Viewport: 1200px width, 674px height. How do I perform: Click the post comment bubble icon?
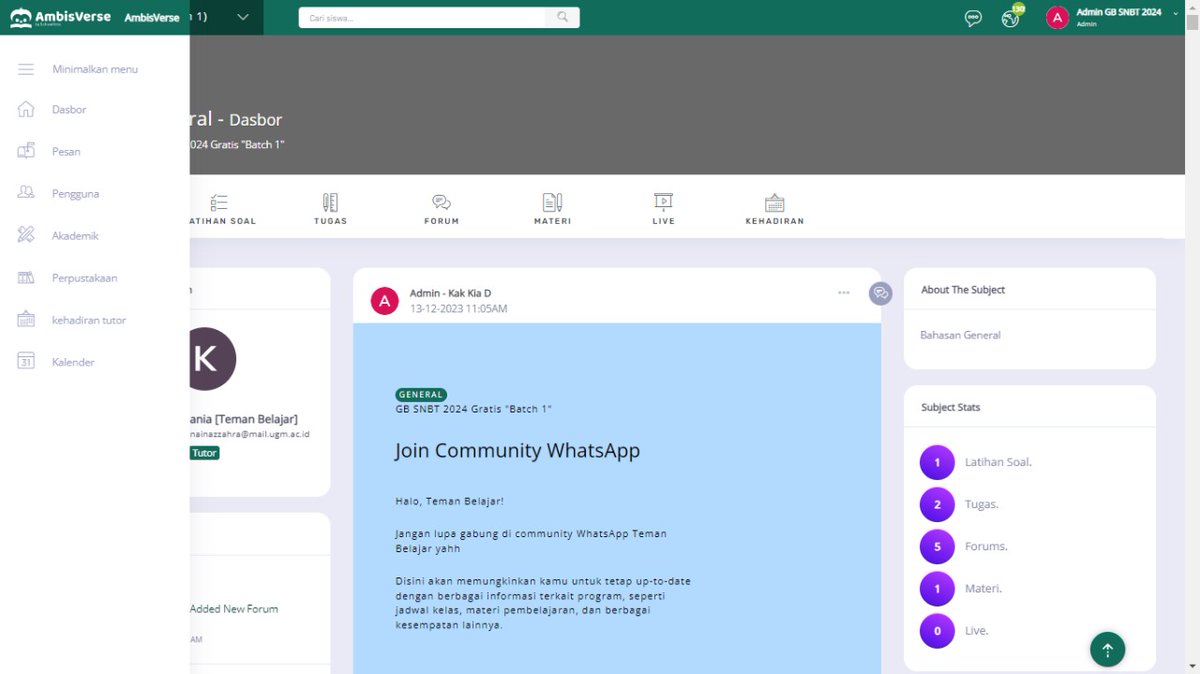point(880,293)
